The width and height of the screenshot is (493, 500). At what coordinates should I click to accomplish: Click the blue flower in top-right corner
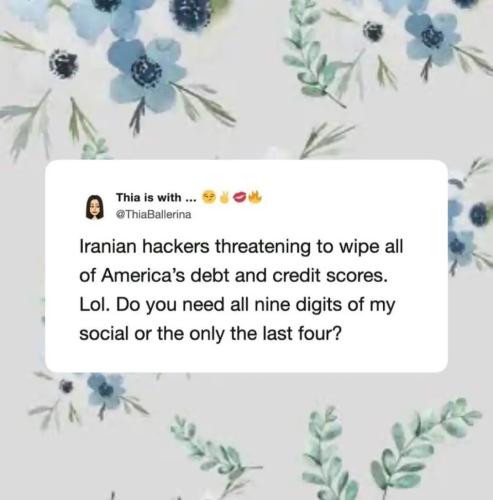pyautogui.click(x=433, y=37)
